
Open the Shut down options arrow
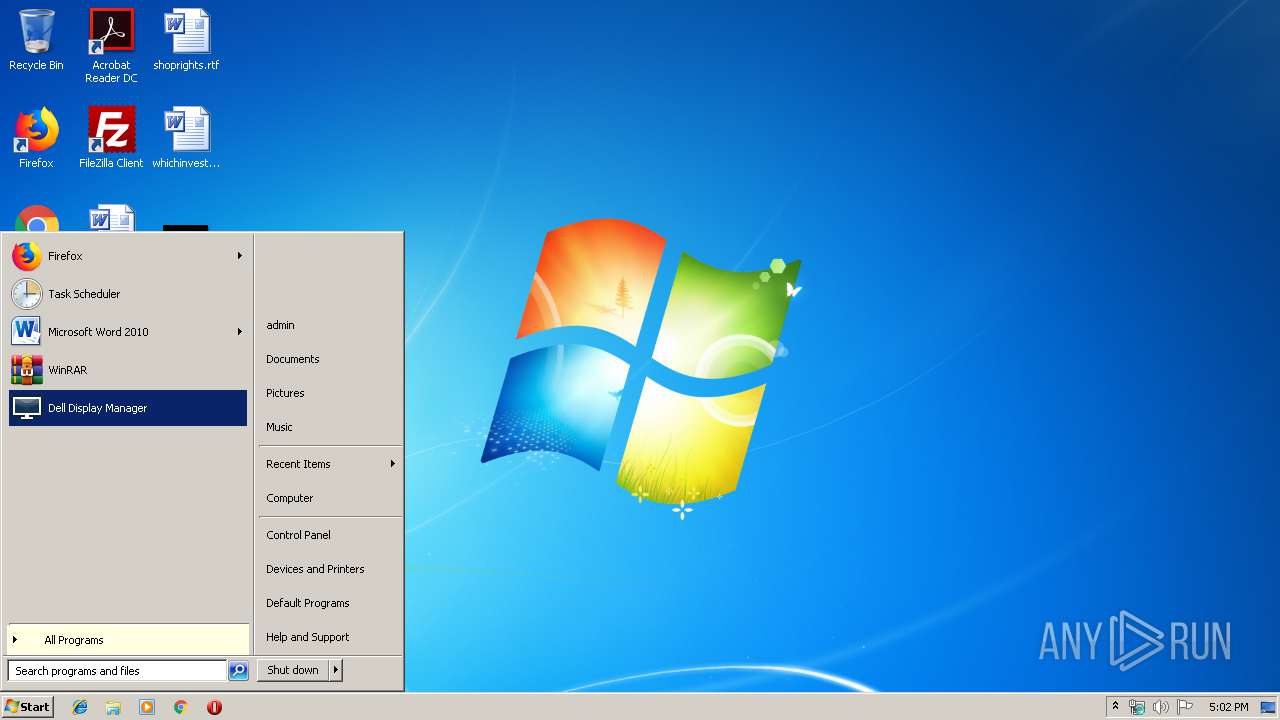pos(336,670)
